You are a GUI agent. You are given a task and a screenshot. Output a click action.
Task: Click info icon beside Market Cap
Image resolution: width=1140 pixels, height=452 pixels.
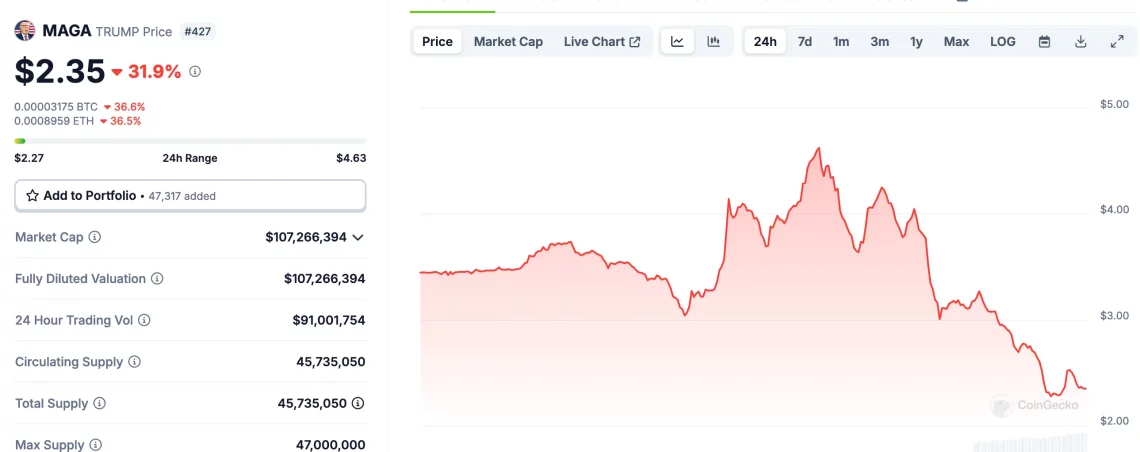coord(95,237)
